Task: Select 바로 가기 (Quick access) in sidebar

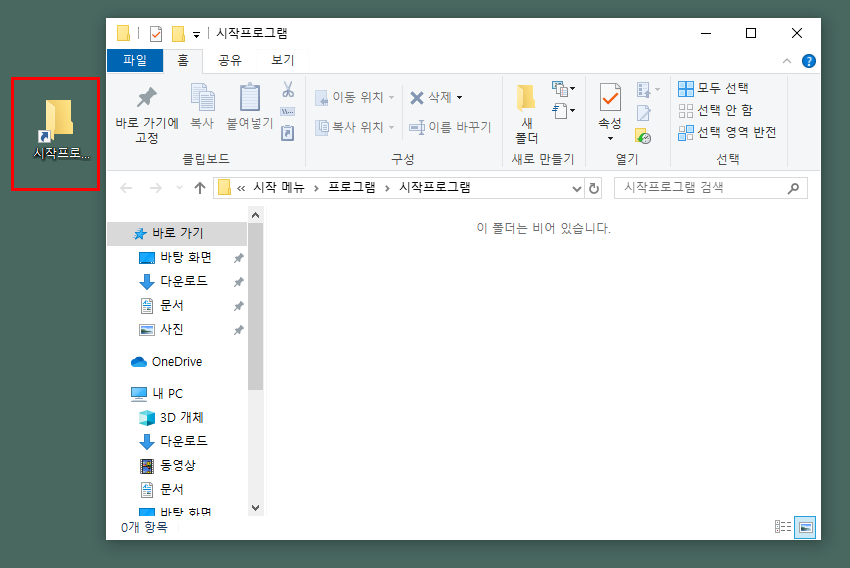Action: pos(177,234)
